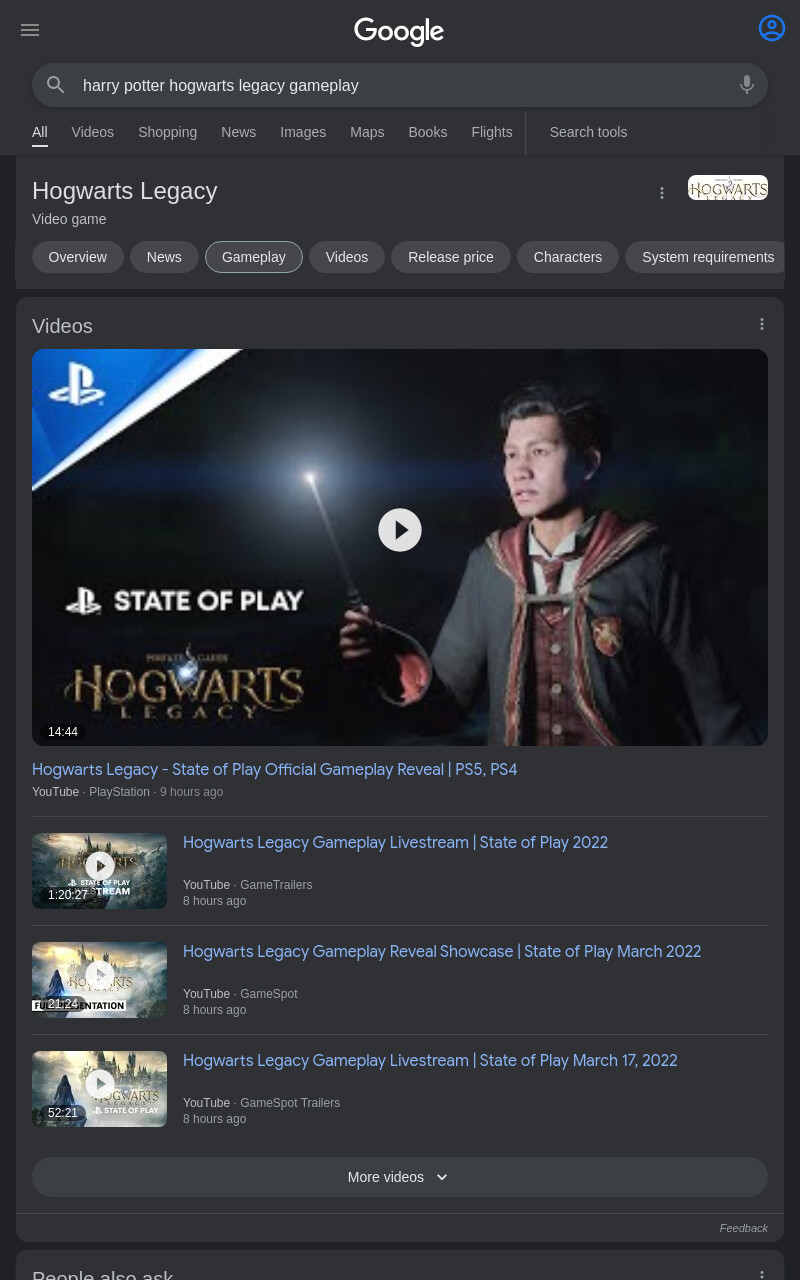Click the magnifying glass search icon
Viewport: 800px width, 1280px height.
(x=56, y=85)
